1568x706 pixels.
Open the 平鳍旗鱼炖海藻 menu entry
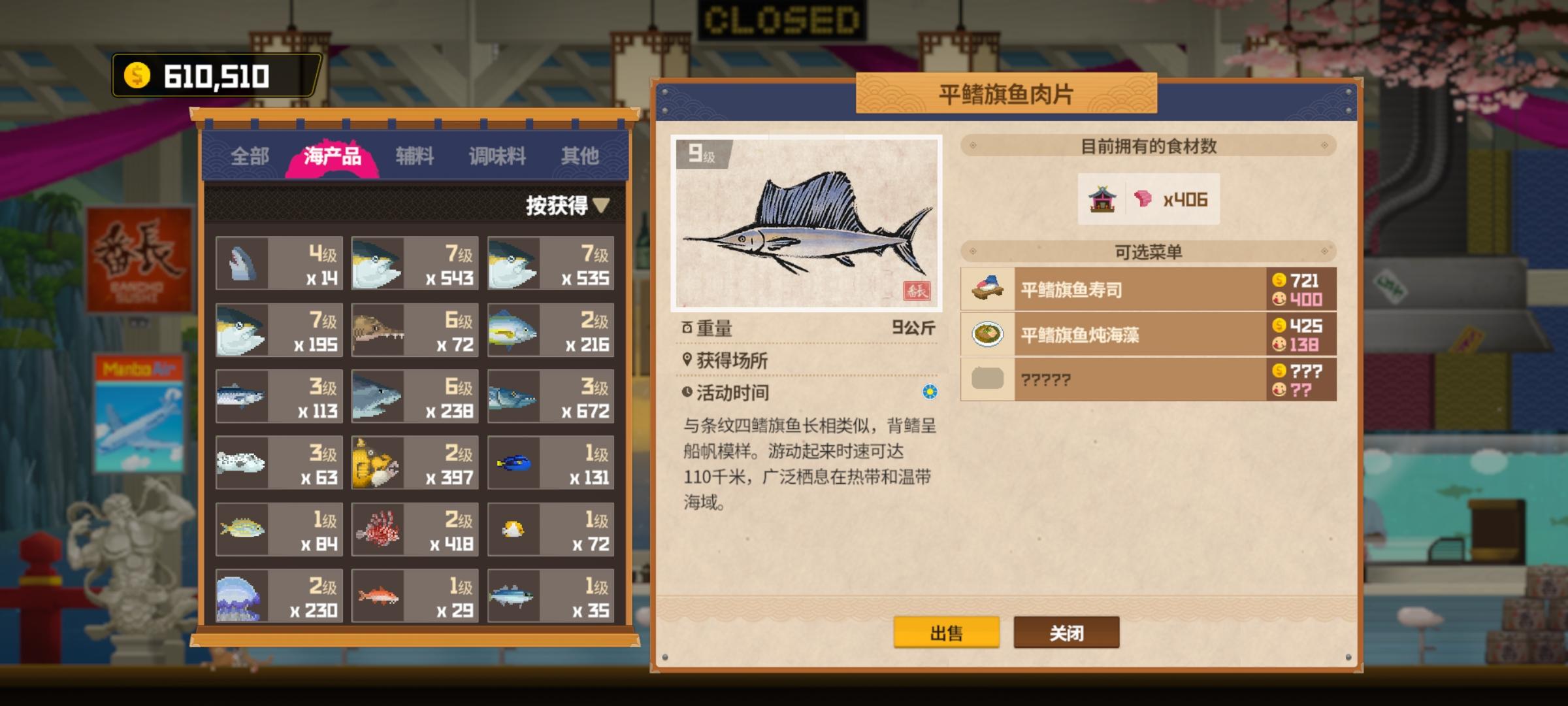[1148, 334]
